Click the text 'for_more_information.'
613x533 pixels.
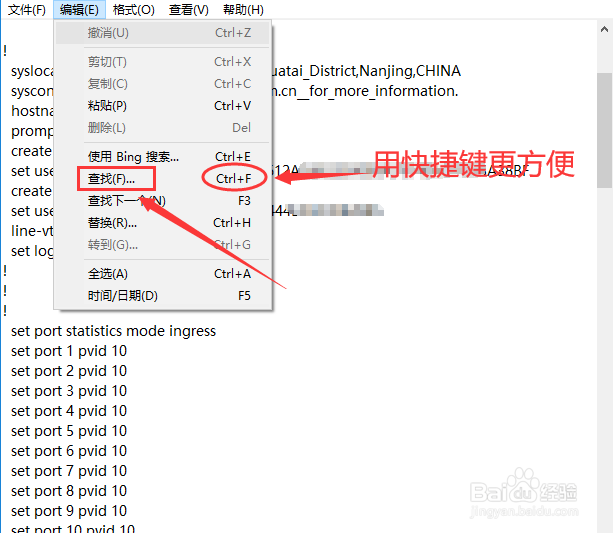pos(384,92)
